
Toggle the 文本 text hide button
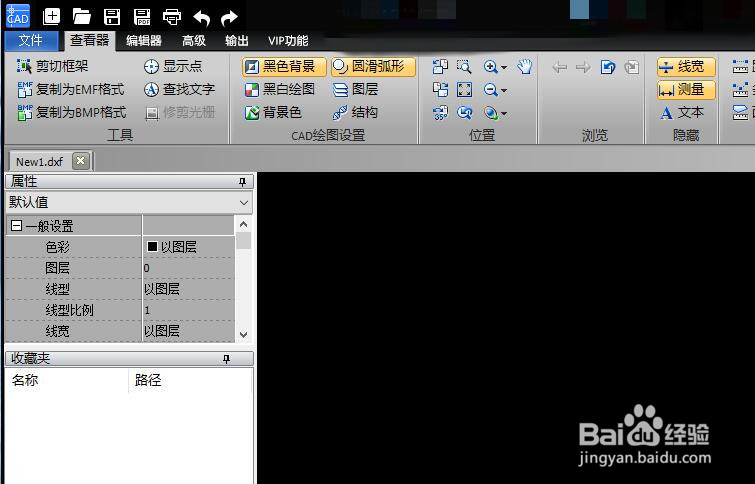[682, 113]
